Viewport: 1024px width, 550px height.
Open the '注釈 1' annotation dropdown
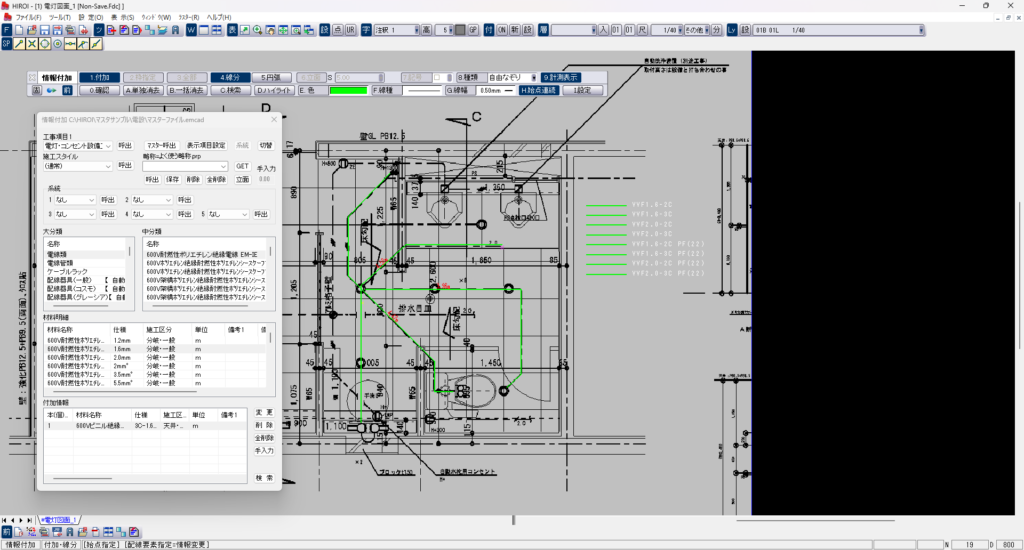pyautogui.click(x=396, y=30)
